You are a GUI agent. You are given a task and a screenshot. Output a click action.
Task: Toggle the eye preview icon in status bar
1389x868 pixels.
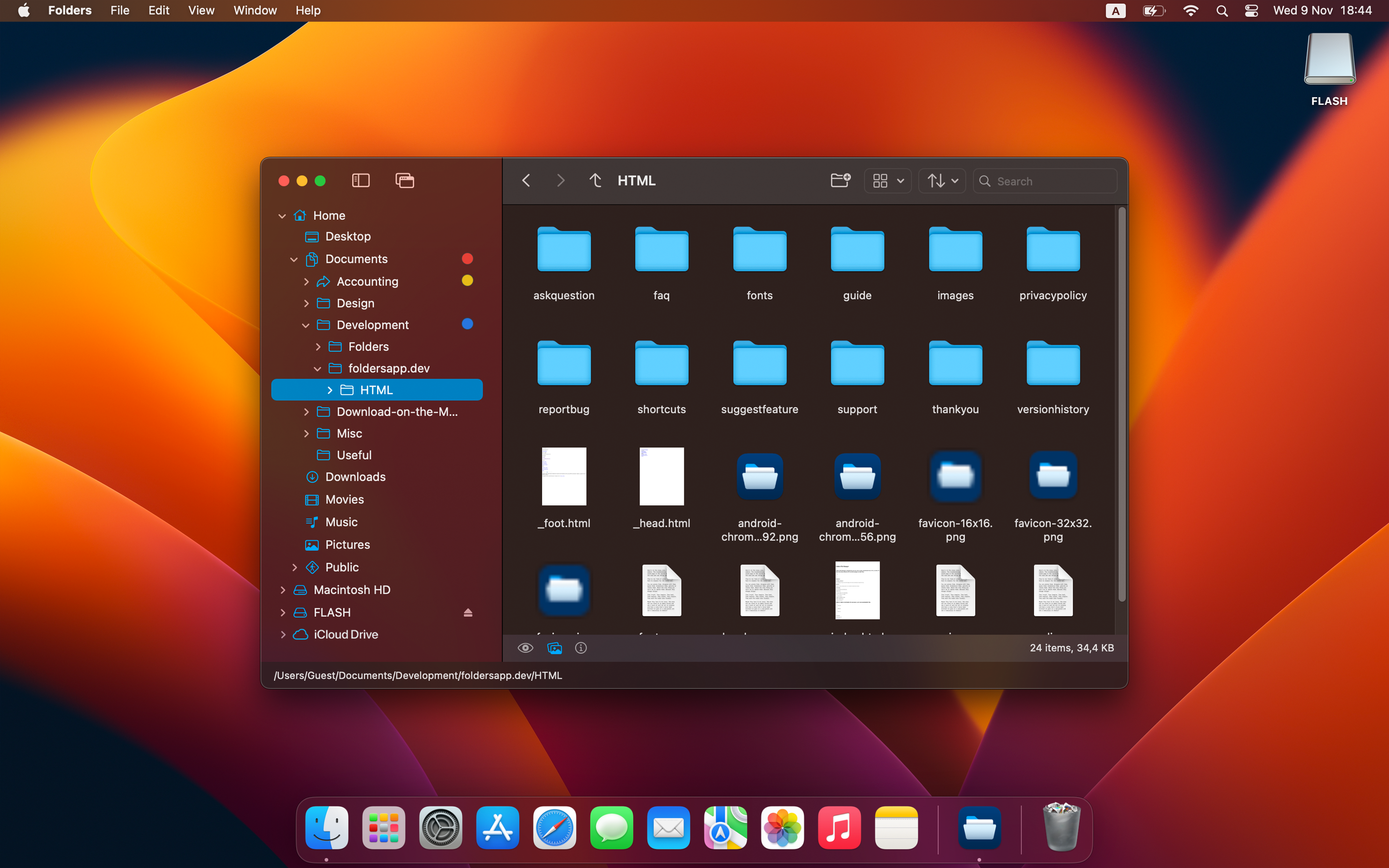(x=525, y=648)
